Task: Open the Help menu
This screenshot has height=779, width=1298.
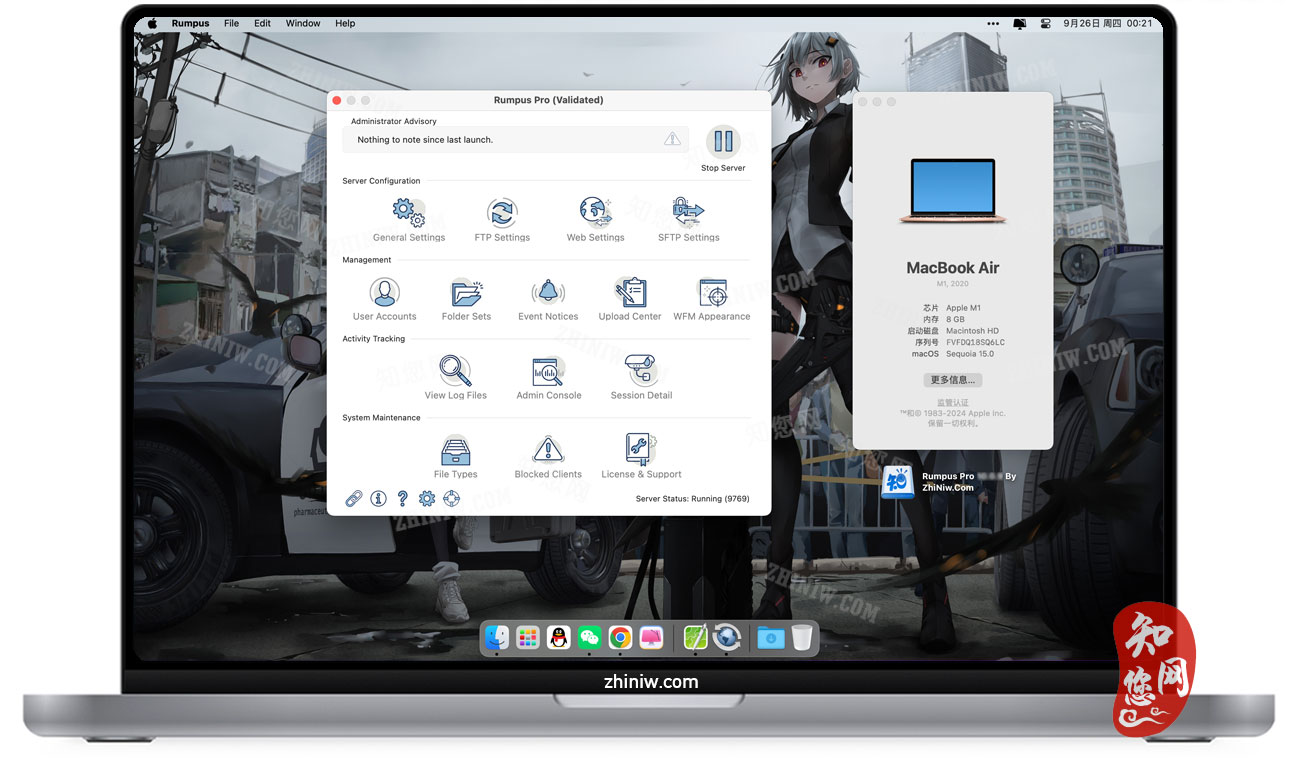Action: point(345,23)
